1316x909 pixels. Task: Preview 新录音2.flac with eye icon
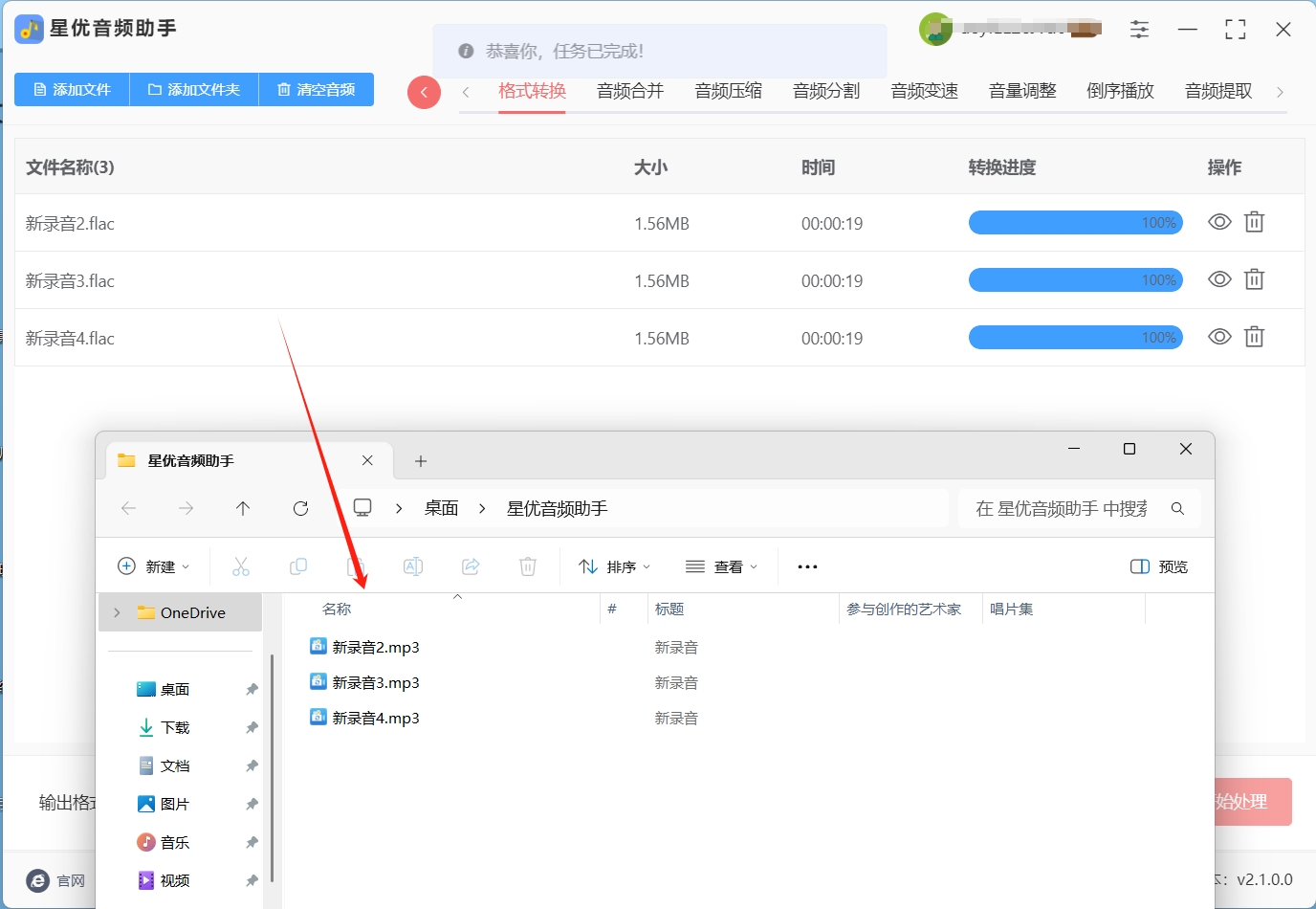point(1219,222)
